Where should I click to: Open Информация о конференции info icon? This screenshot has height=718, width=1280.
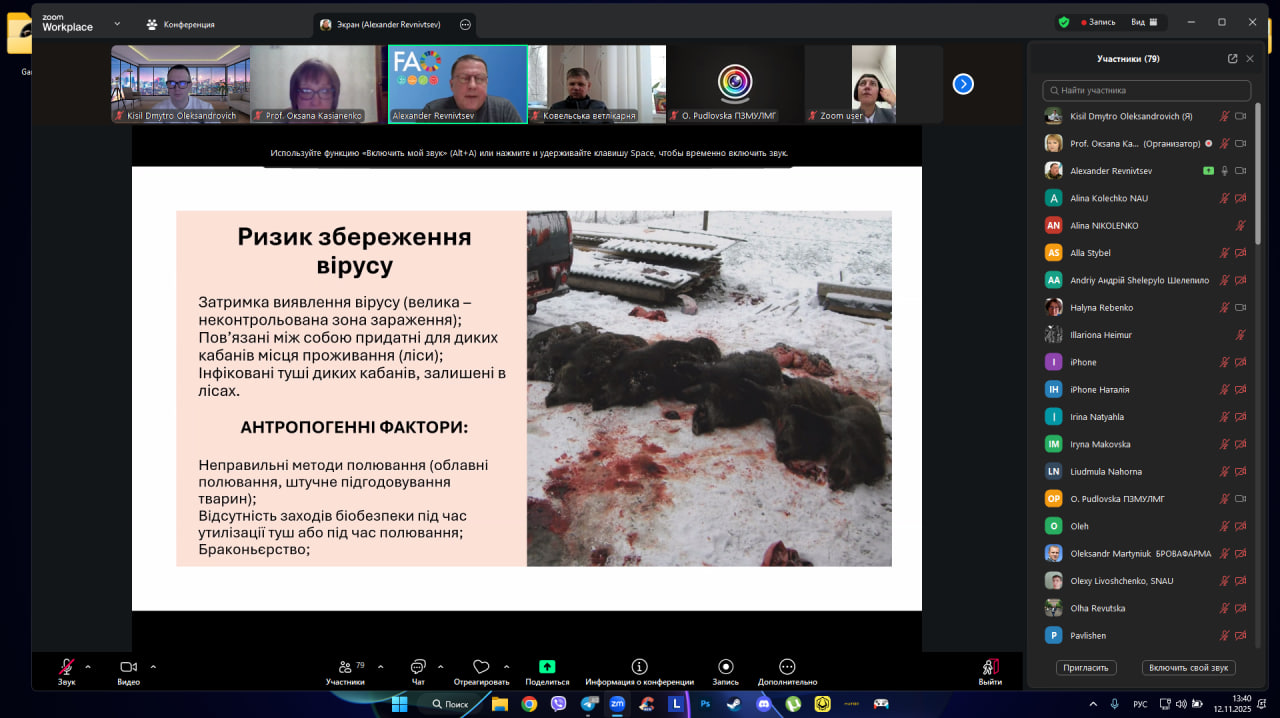(639, 667)
